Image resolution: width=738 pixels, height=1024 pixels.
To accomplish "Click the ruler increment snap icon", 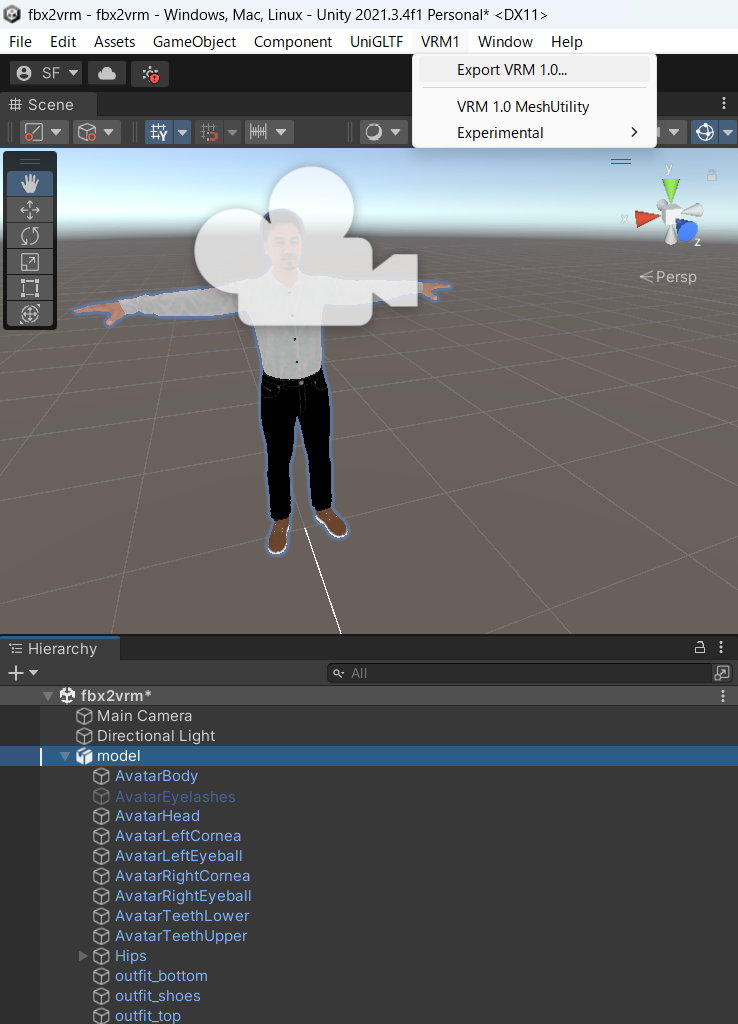I will (259, 132).
